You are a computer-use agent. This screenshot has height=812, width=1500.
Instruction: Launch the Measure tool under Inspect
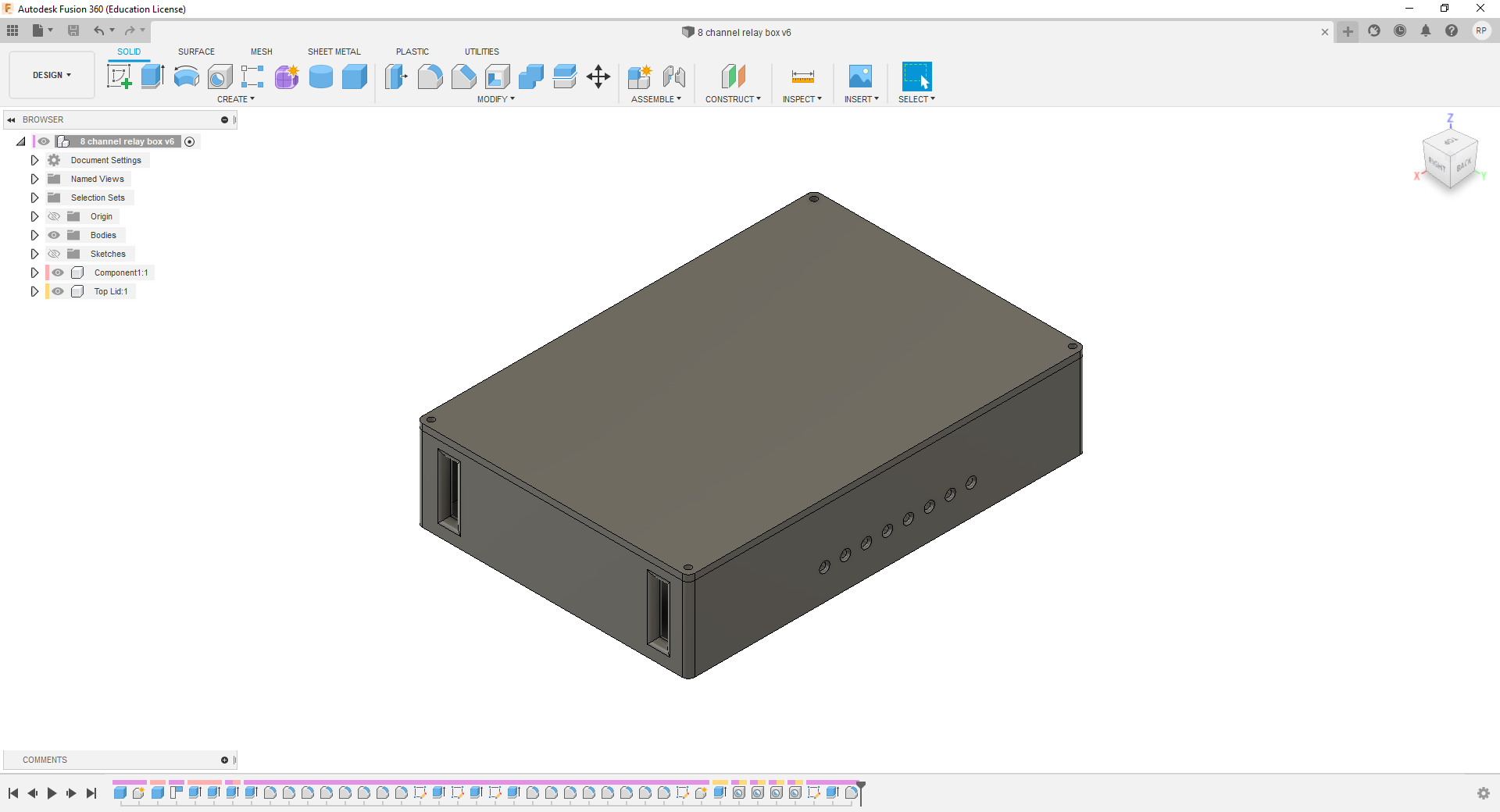[x=802, y=76]
